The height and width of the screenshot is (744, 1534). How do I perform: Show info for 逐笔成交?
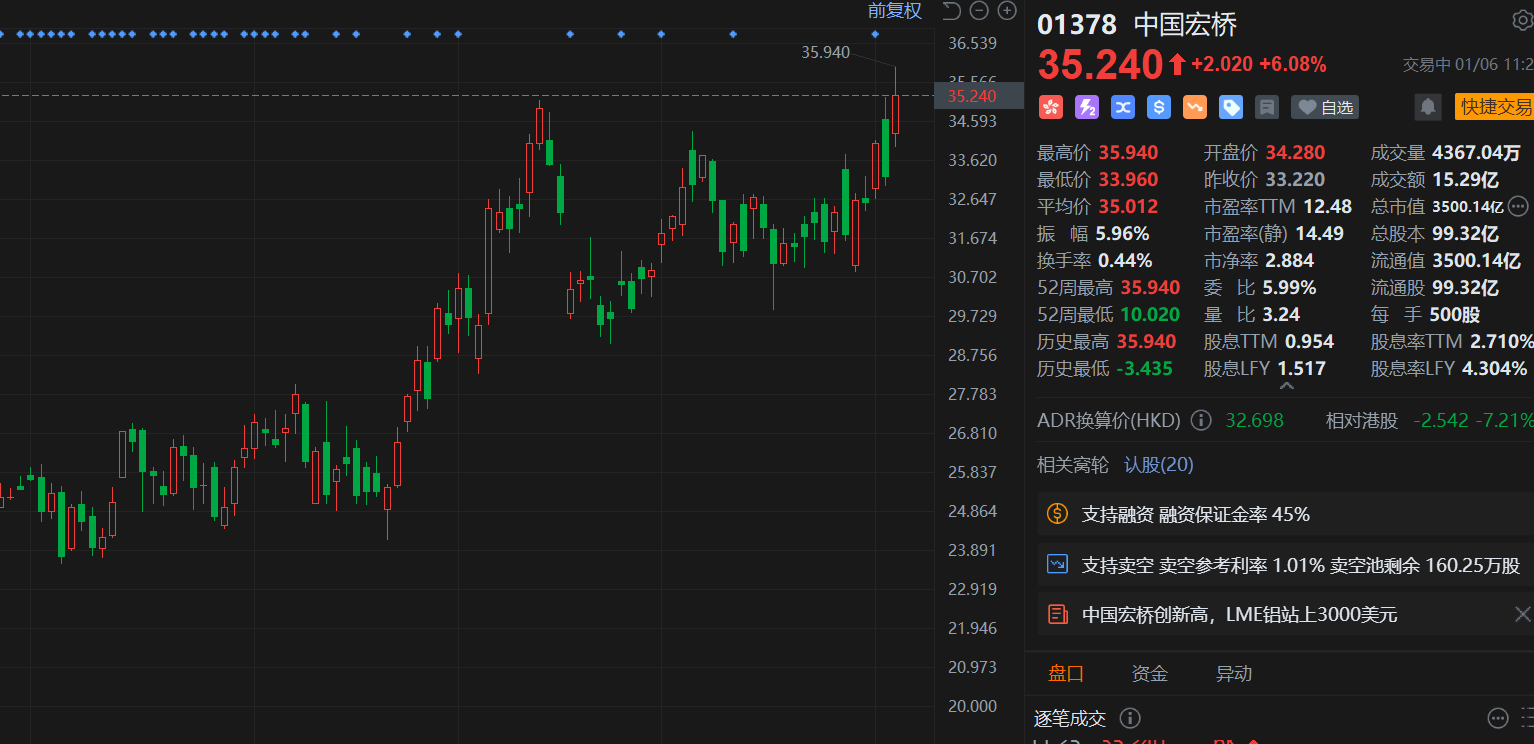(x=1130, y=718)
